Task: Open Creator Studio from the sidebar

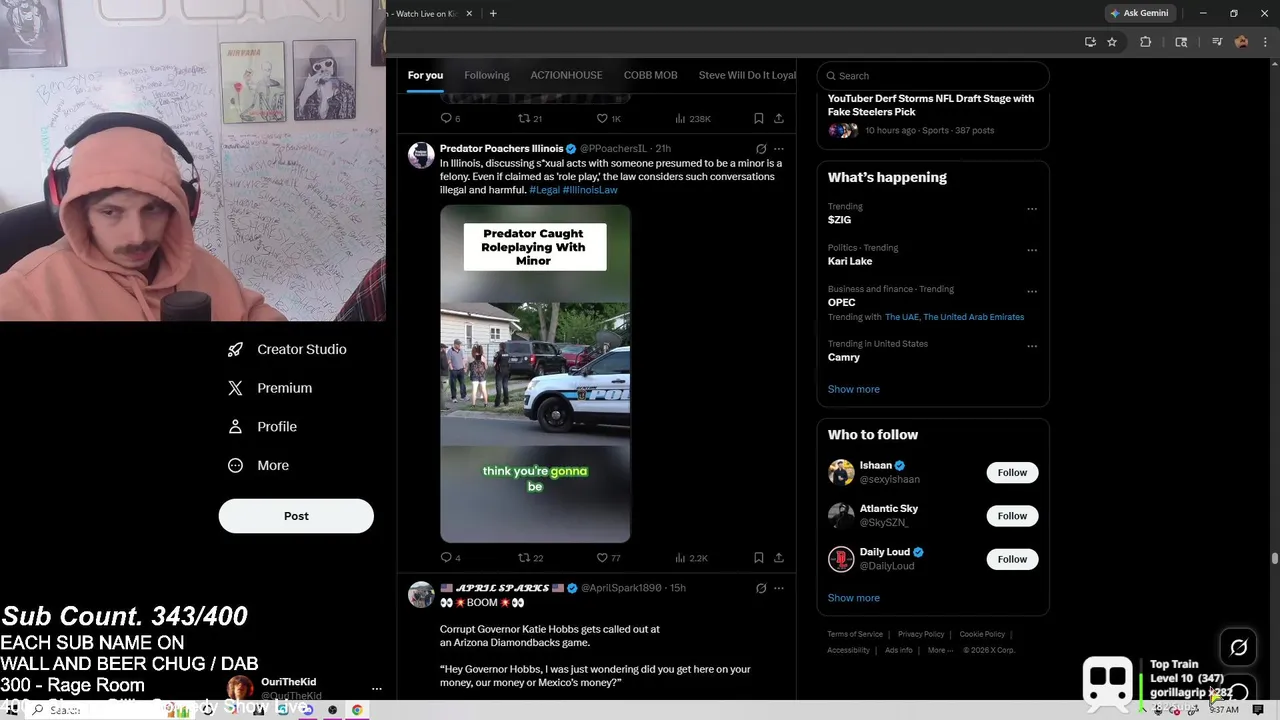Action: point(286,349)
